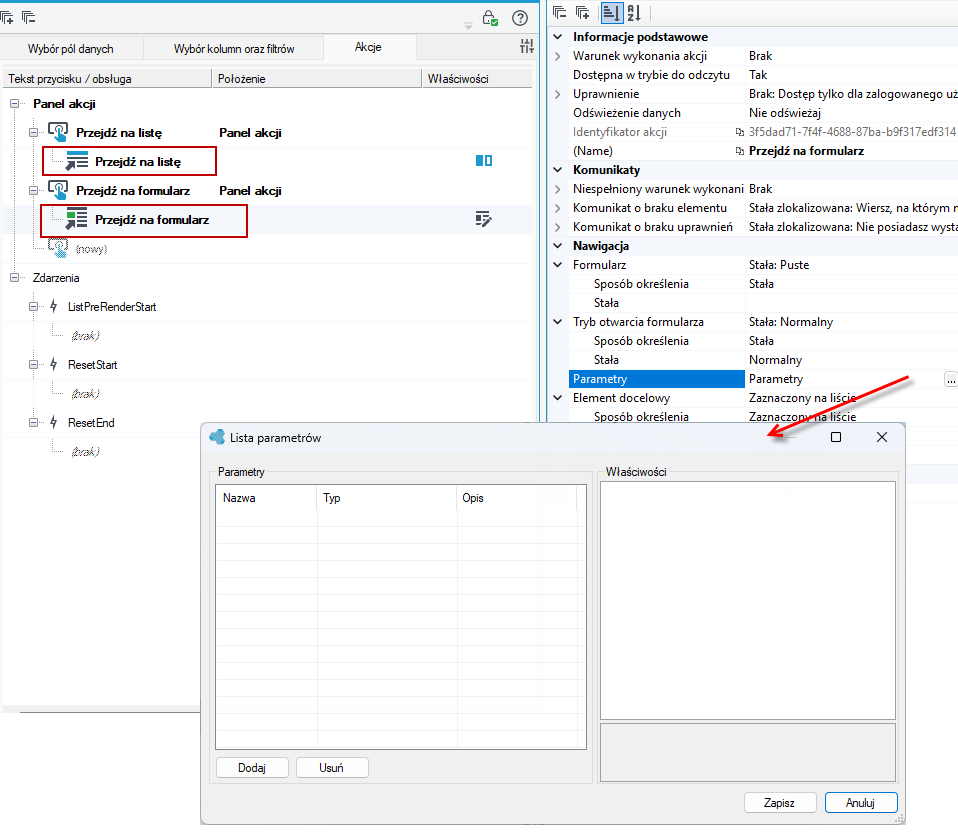Switch to the Wybór pól danych tab
Viewport: 958px width, 837px height.
71,48
